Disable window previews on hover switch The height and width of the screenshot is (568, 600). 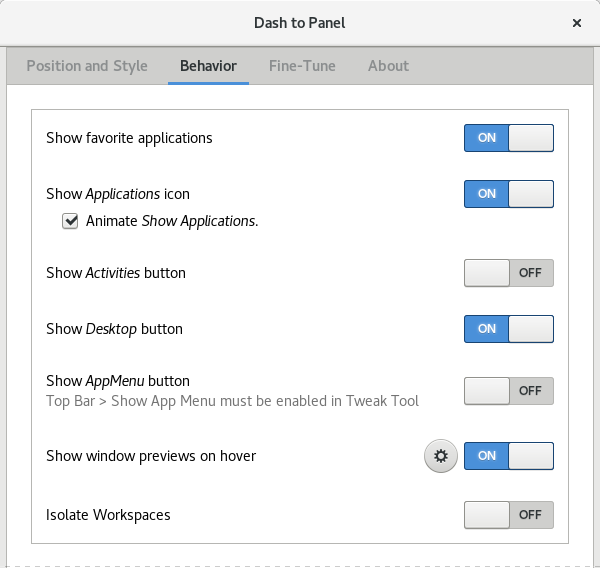tap(508, 456)
